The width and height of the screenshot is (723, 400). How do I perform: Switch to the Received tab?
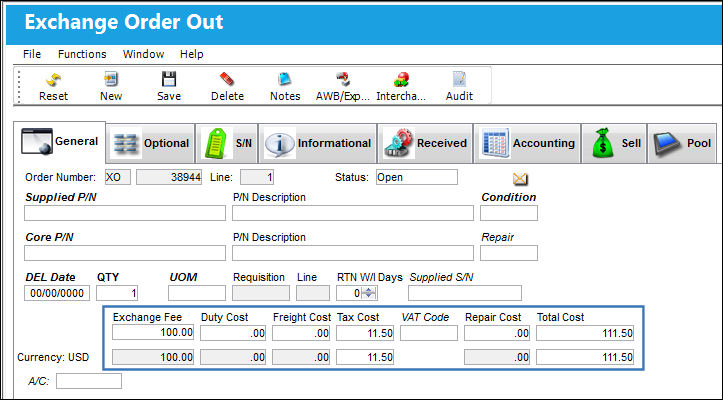point(425,143)
